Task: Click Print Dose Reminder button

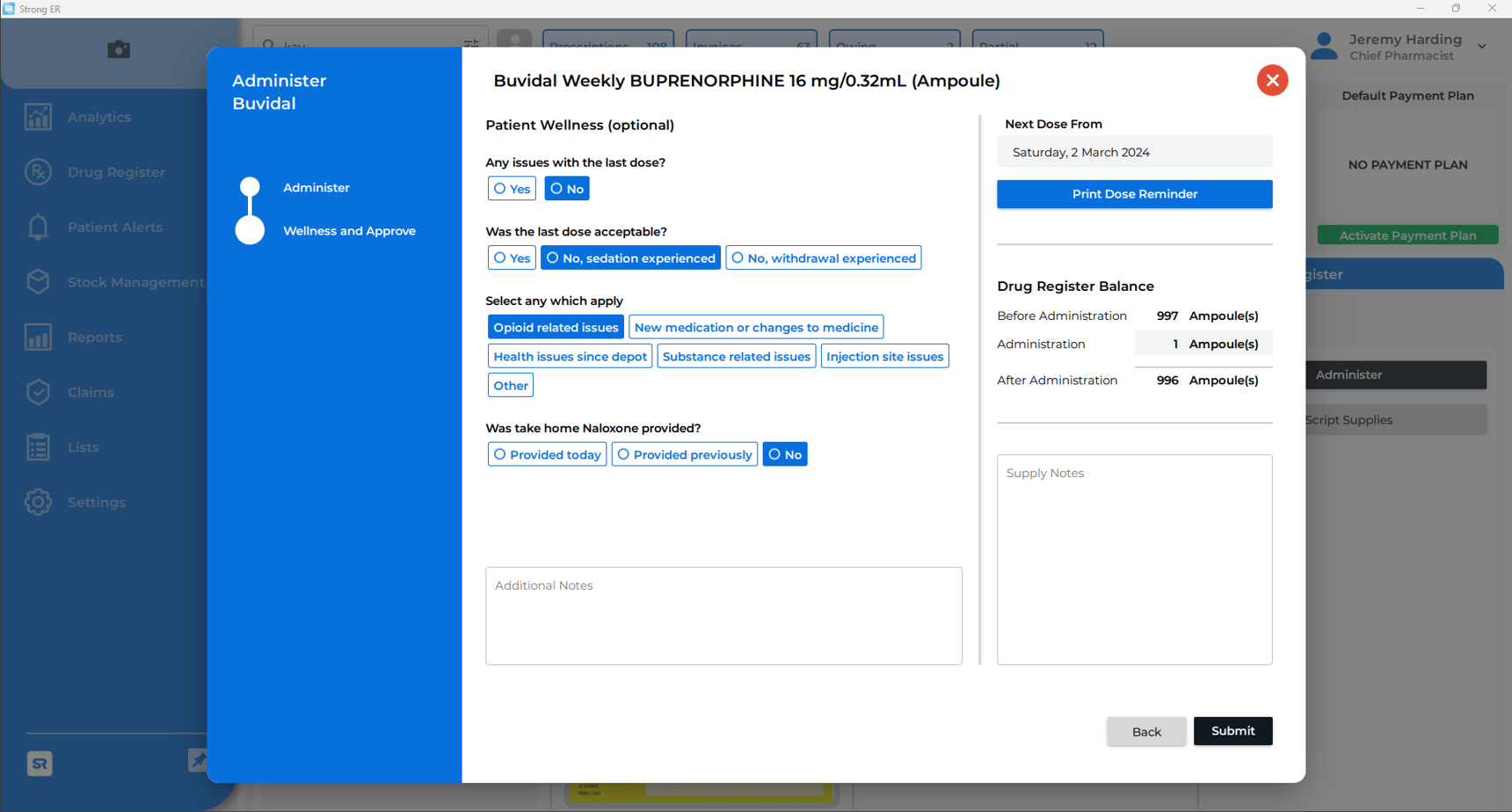Action: tap(1134, 194)
